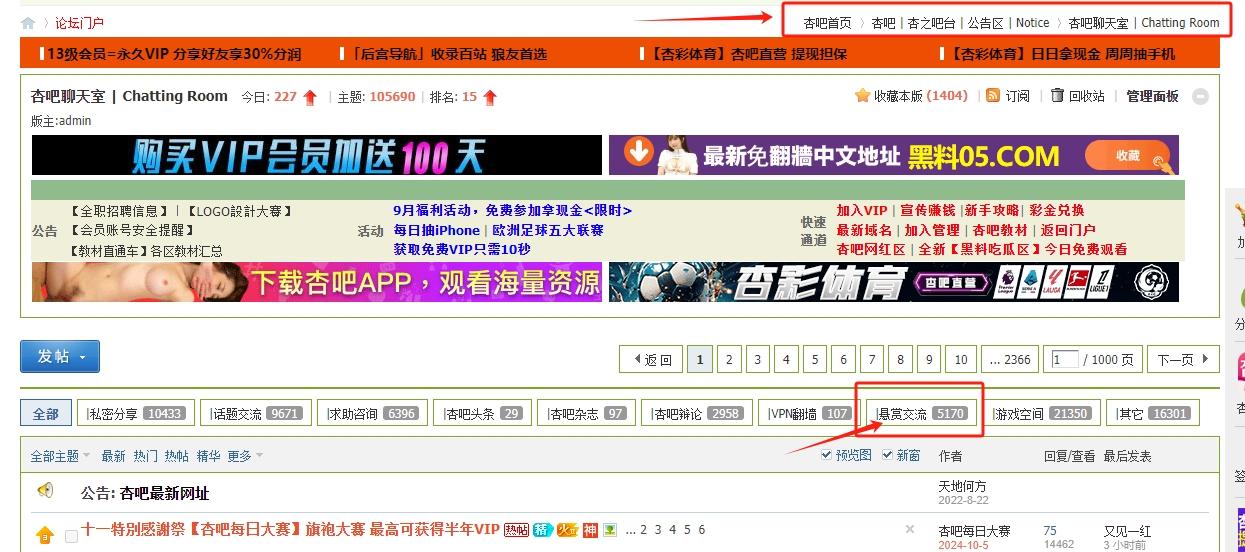
Task: Click the orange up-arrow sticky thread icon
Action: point(45,536)
